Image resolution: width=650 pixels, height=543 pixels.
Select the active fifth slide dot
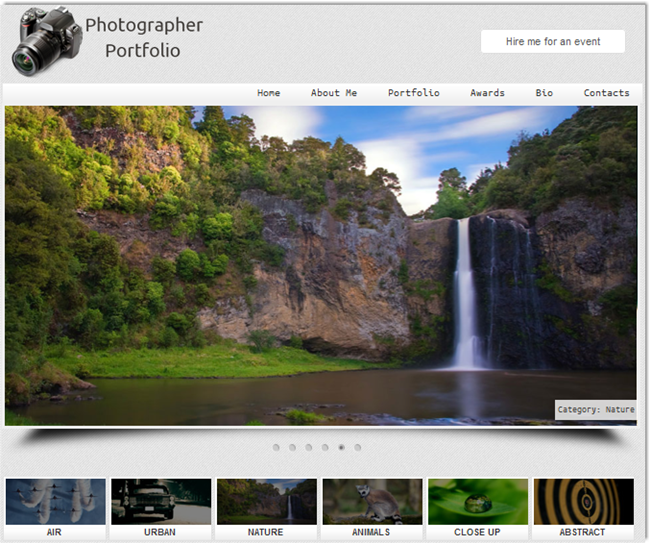pos(341,447)
